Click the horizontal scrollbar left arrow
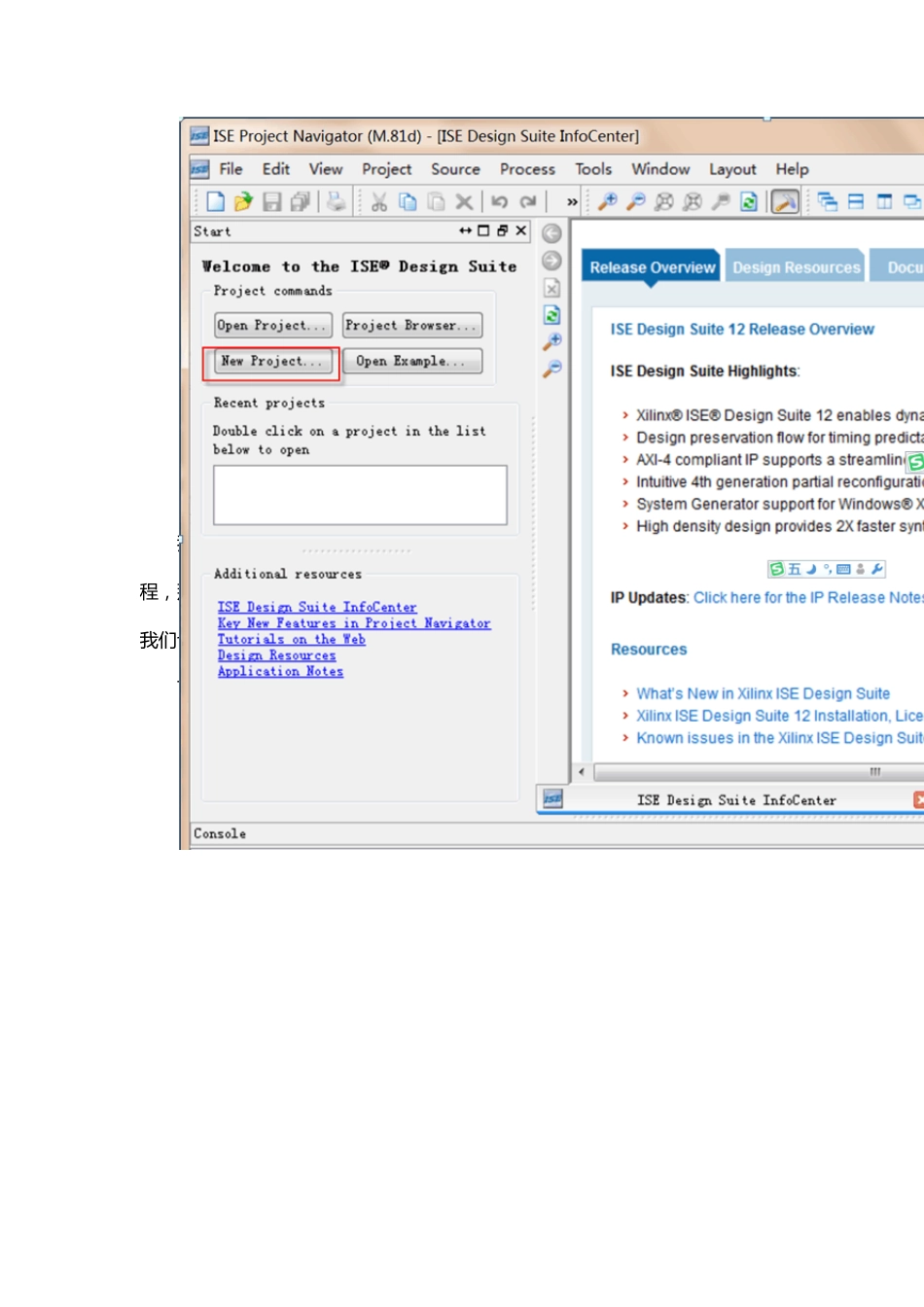 tap(582, 772)
